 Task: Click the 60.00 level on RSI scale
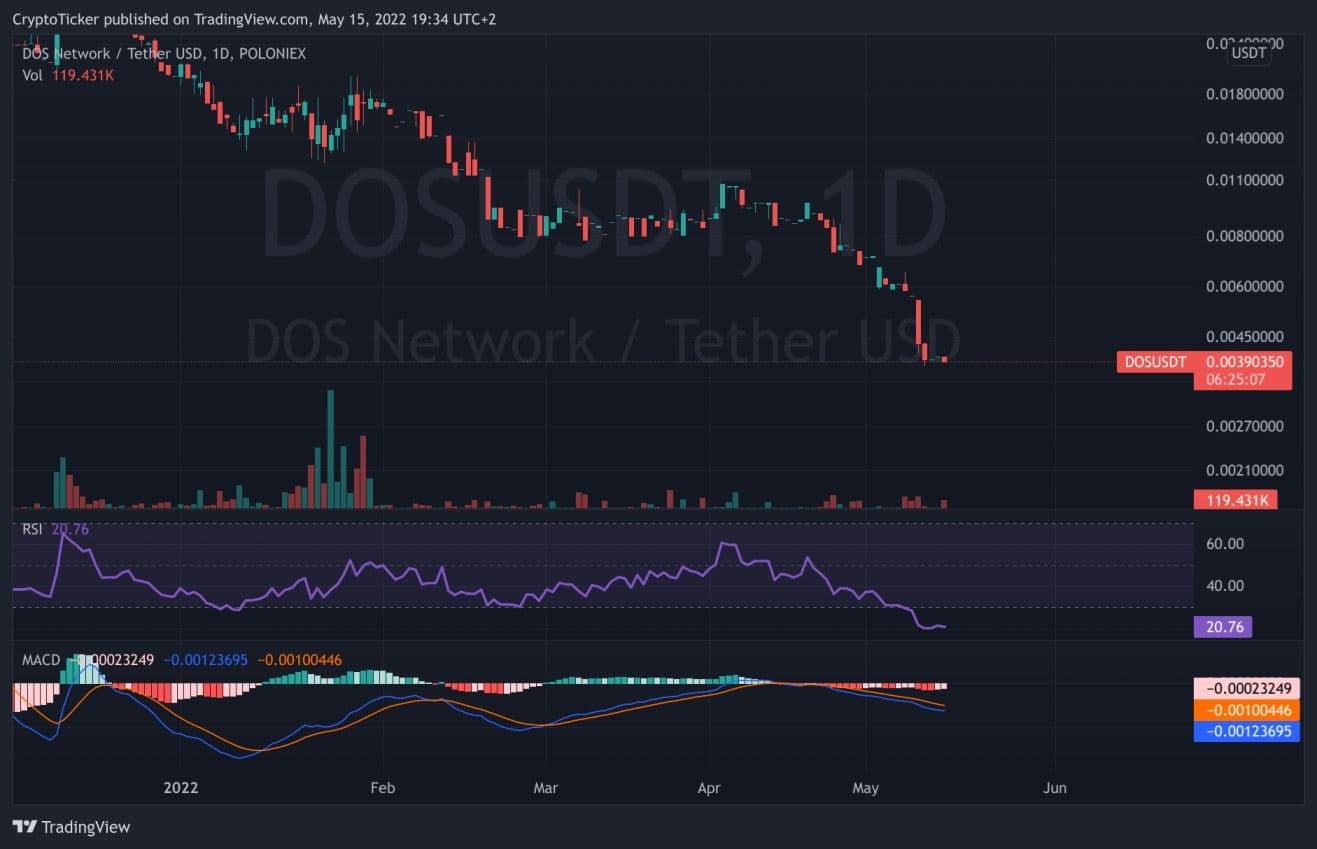(x=1226, y=544)
